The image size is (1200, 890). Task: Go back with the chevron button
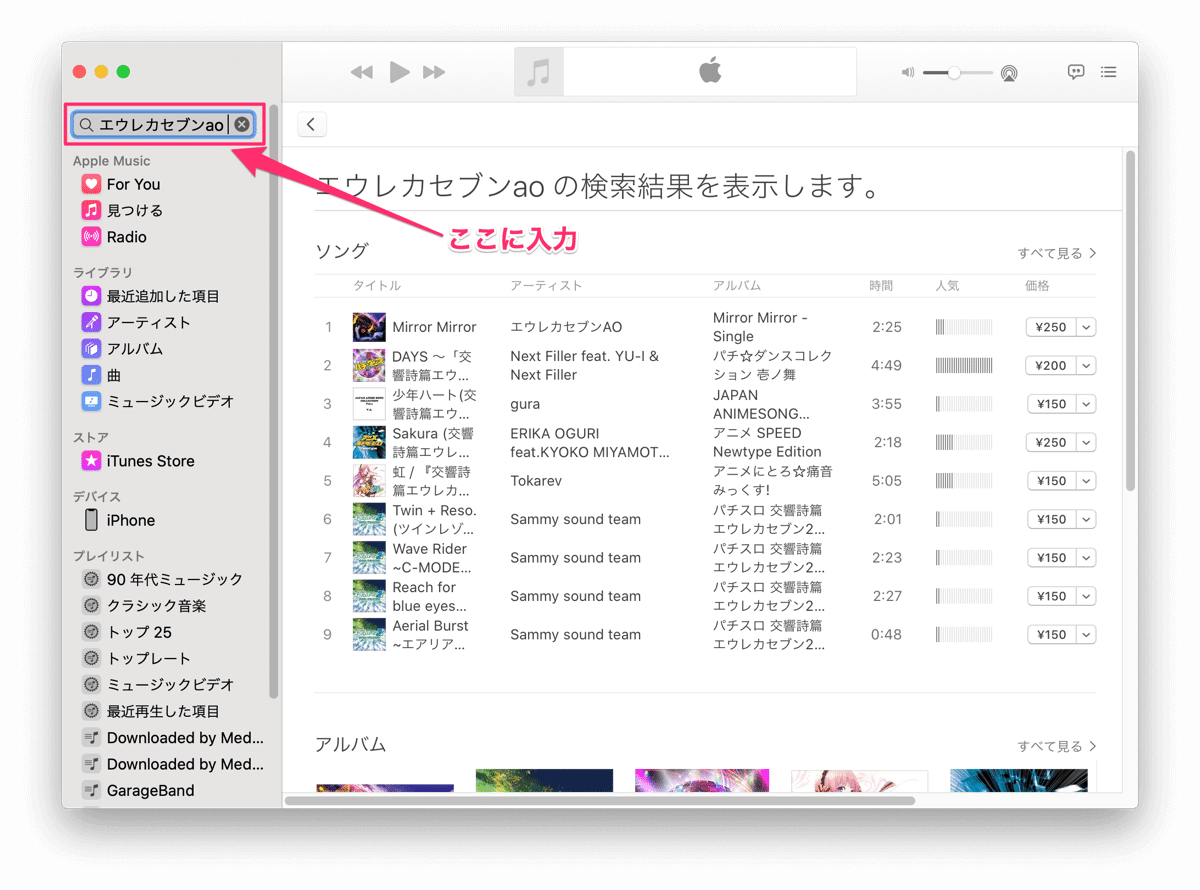pos(312,124)
